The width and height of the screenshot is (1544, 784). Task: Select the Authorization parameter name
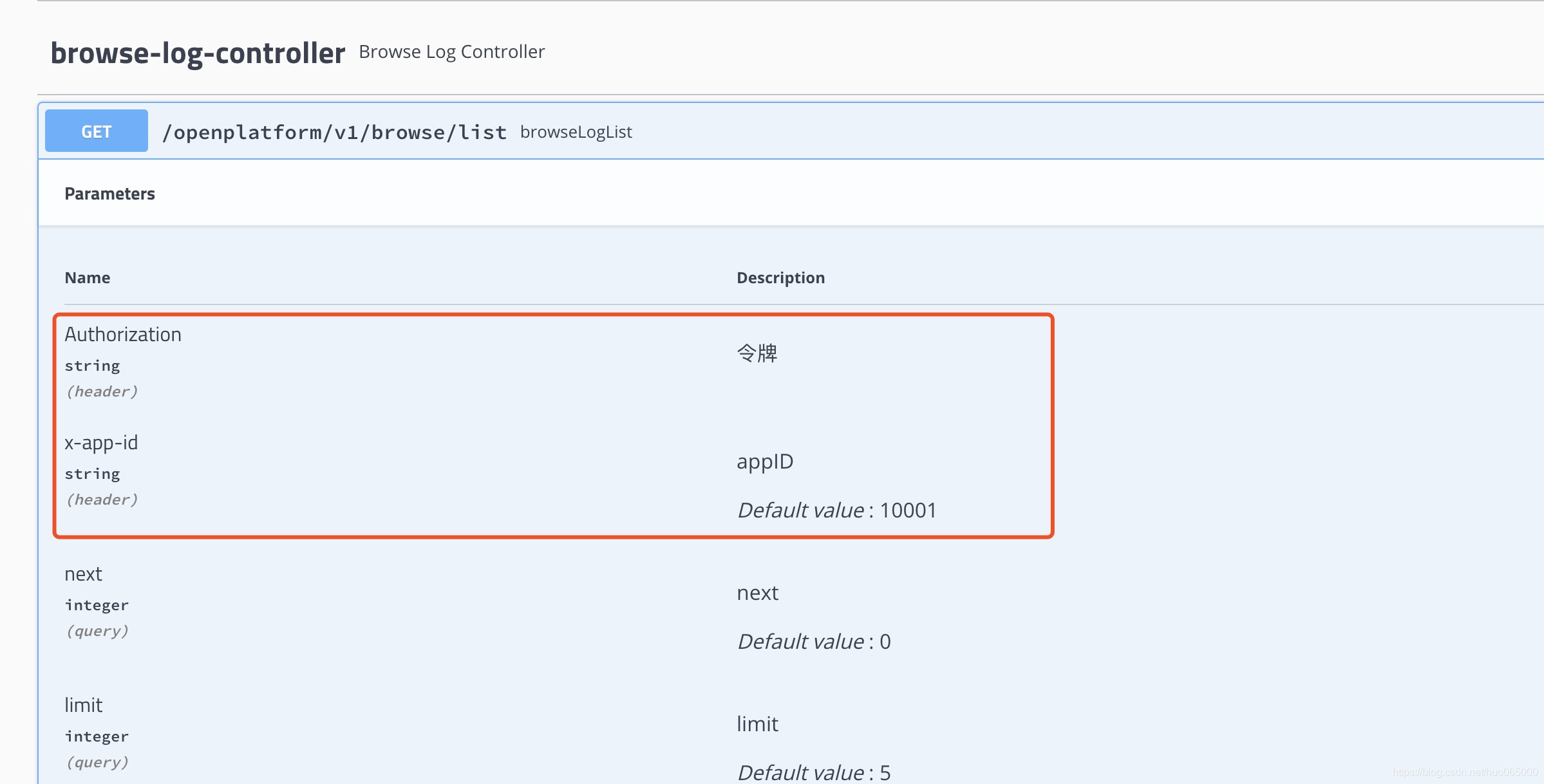(123, 335)
